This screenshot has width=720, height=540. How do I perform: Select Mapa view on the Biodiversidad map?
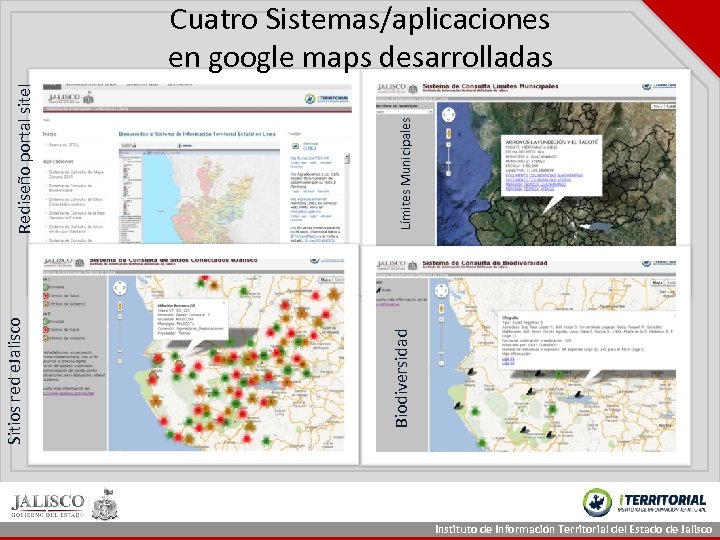[x=657, y=282]
